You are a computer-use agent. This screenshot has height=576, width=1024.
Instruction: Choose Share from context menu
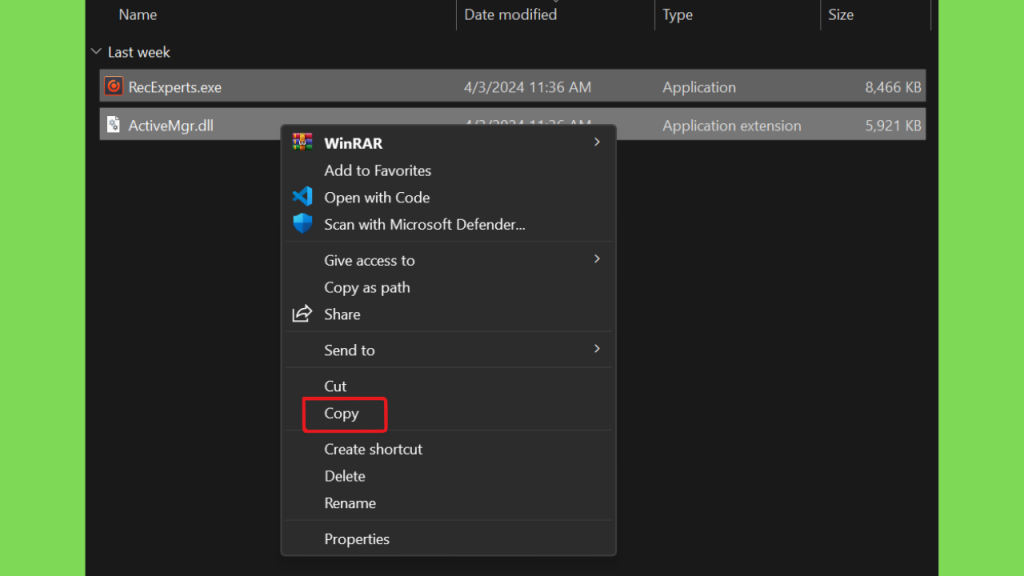tap(448, 314)
